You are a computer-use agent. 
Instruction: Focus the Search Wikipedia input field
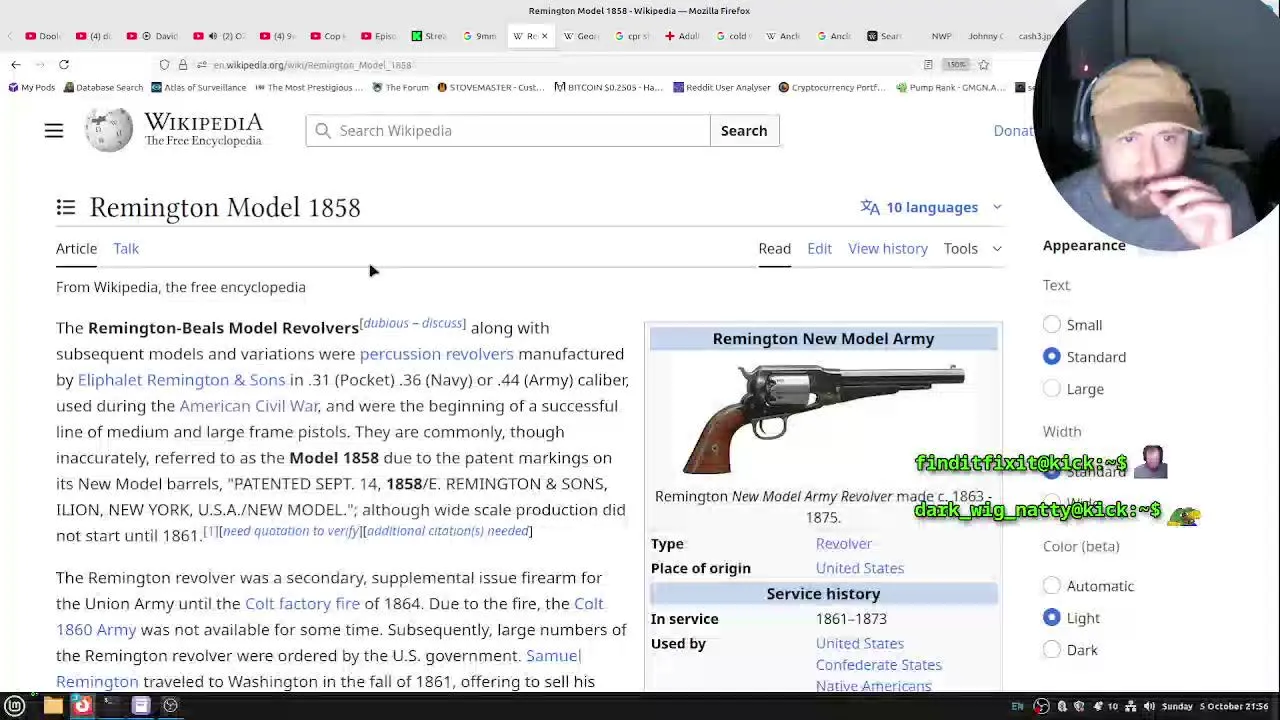pyautogui.click(x=508, y=131)
